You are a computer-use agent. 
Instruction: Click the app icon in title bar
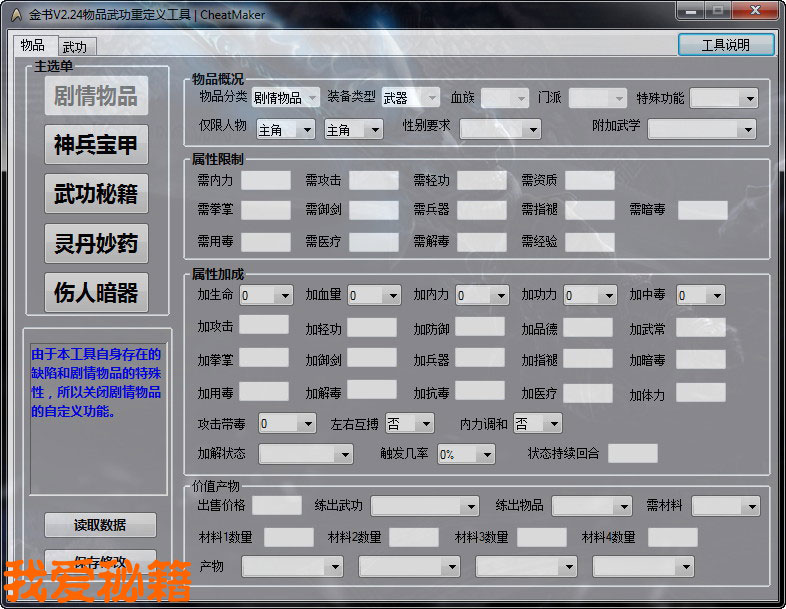16,14
